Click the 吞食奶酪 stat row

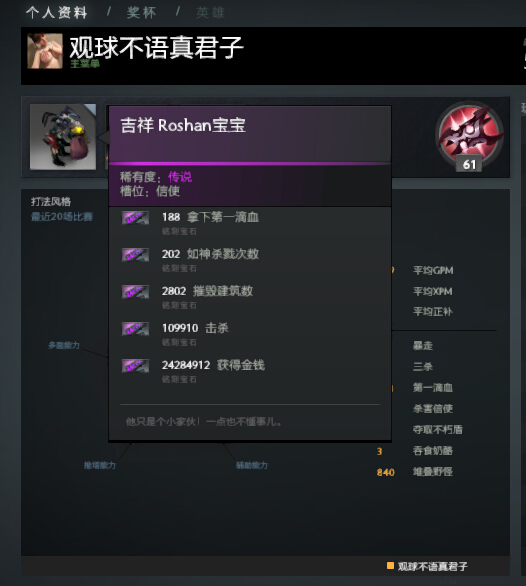(x=415, y=451)
